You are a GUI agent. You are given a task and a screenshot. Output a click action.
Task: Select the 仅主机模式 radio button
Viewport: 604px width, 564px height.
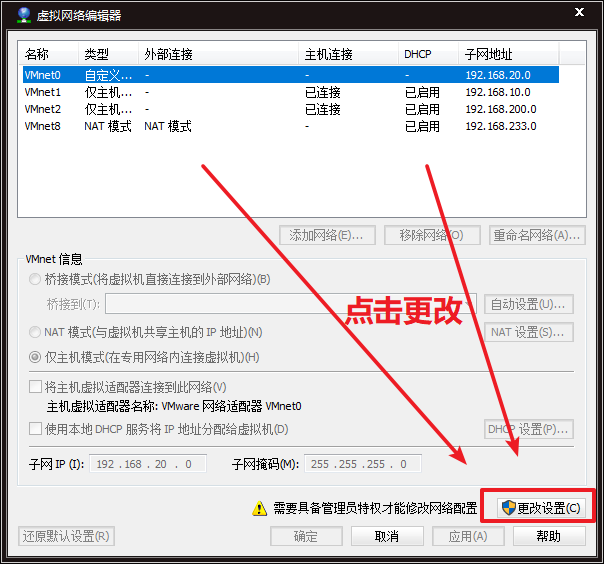click(x=35, y=357)
